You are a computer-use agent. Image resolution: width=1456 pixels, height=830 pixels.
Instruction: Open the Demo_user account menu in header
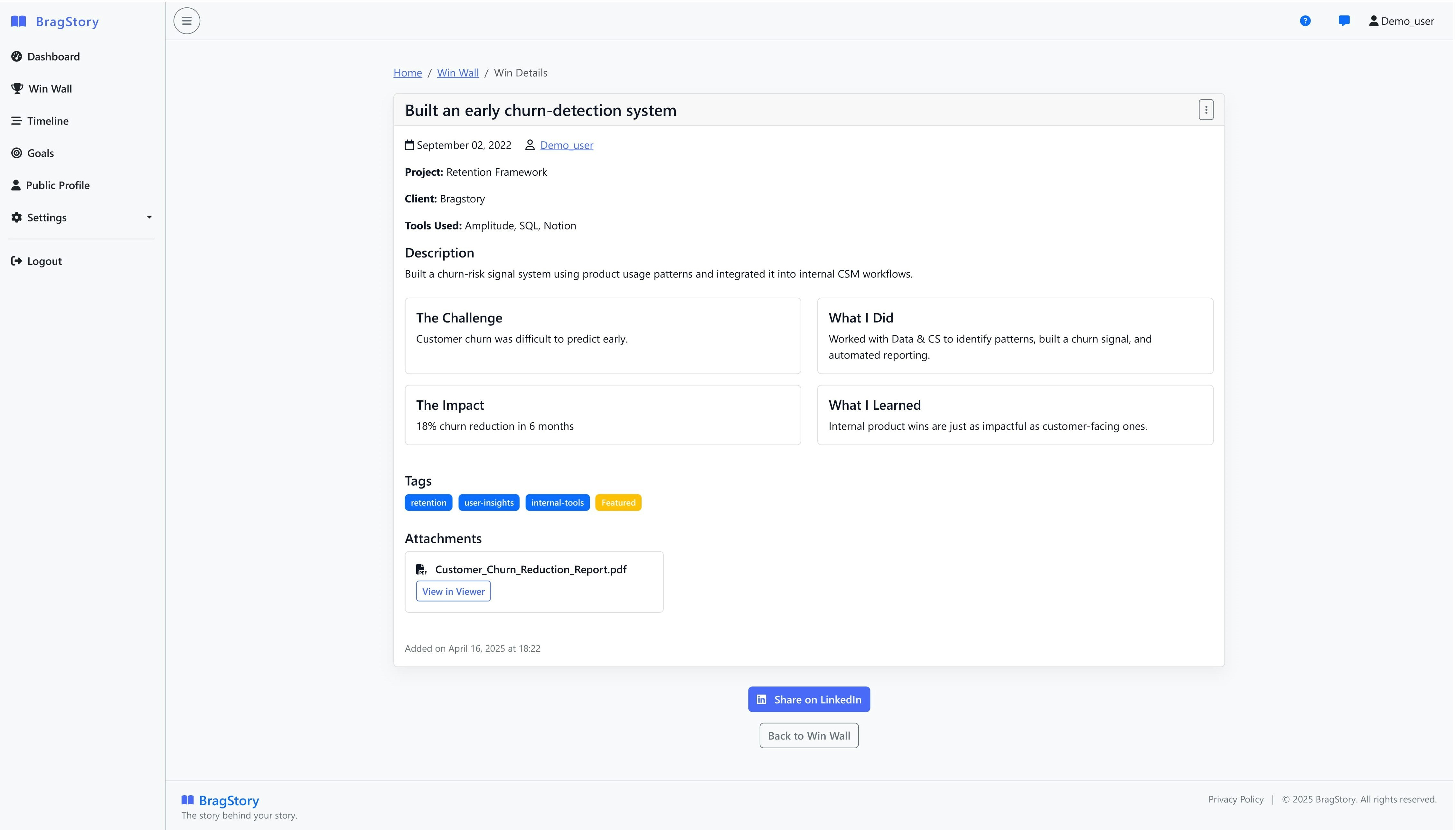coord(1401,21)
